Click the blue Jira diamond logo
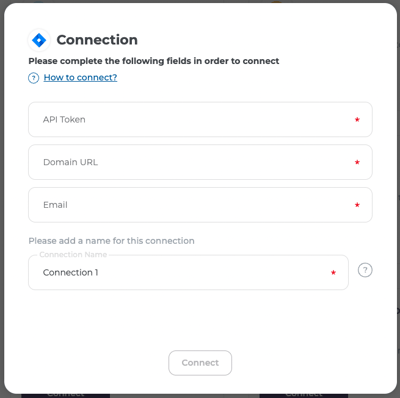 click(x=39, y=40)
